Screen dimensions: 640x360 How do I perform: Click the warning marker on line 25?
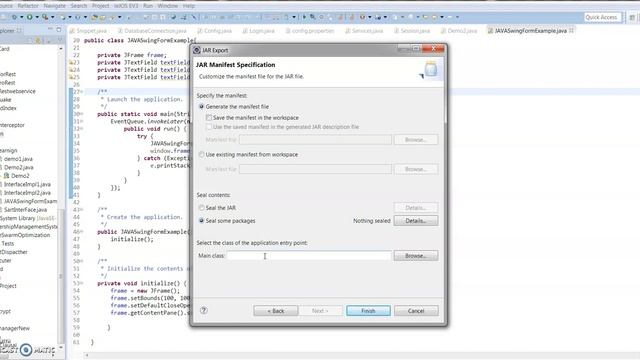pos(71,77)
